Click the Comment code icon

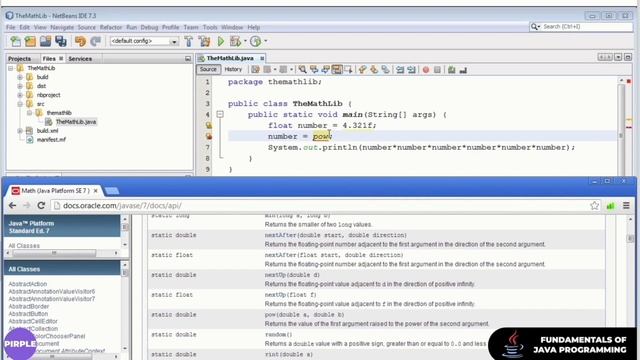pyautogui.click(x=451, y=70)
